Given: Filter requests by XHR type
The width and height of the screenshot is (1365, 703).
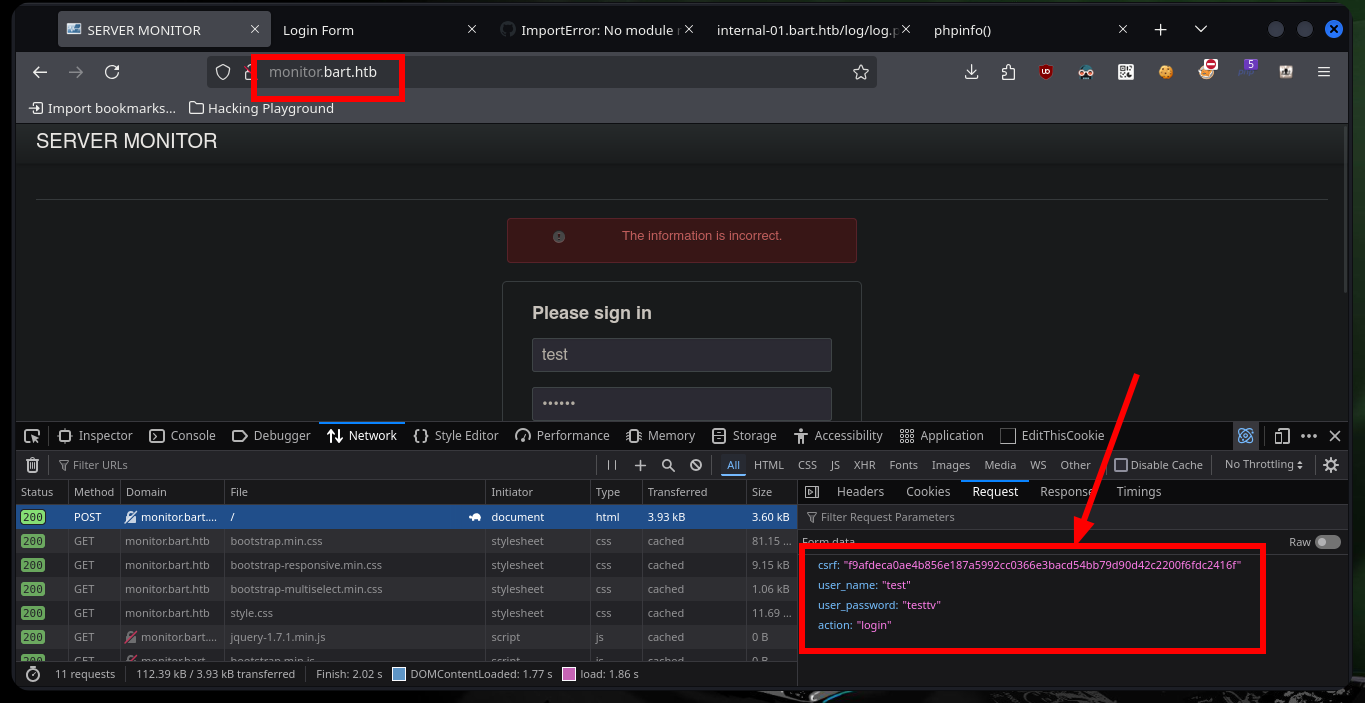Looking at the screenshot, I should [x=864, y=465].
